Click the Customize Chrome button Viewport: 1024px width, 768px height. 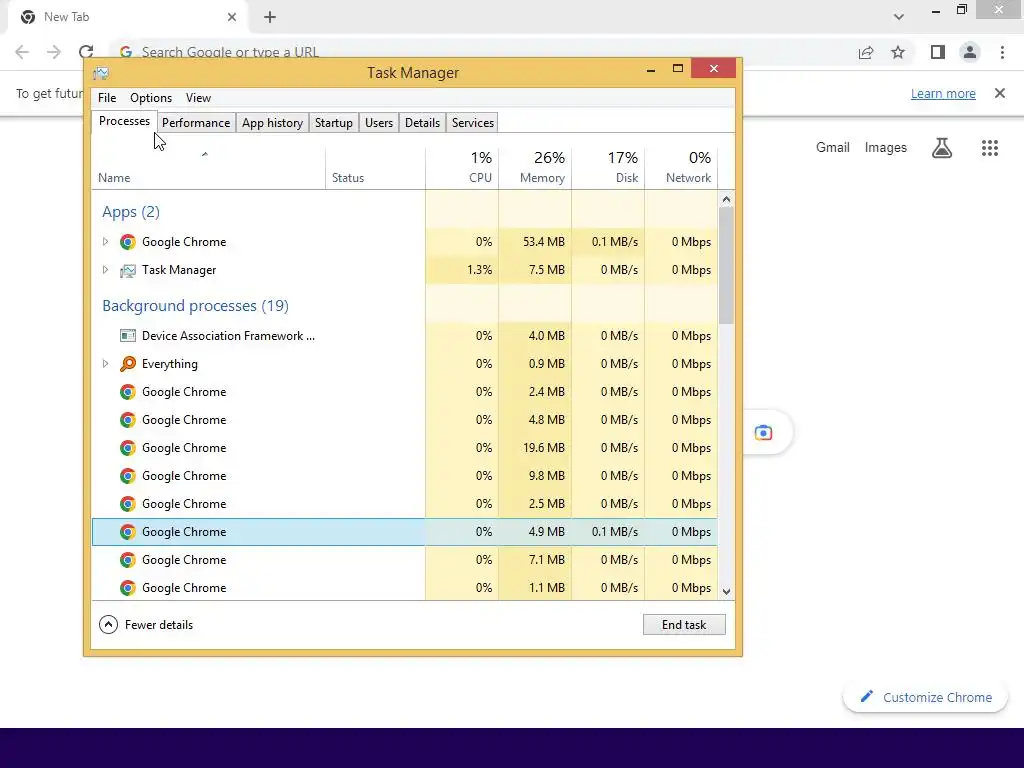click(925, 697)
